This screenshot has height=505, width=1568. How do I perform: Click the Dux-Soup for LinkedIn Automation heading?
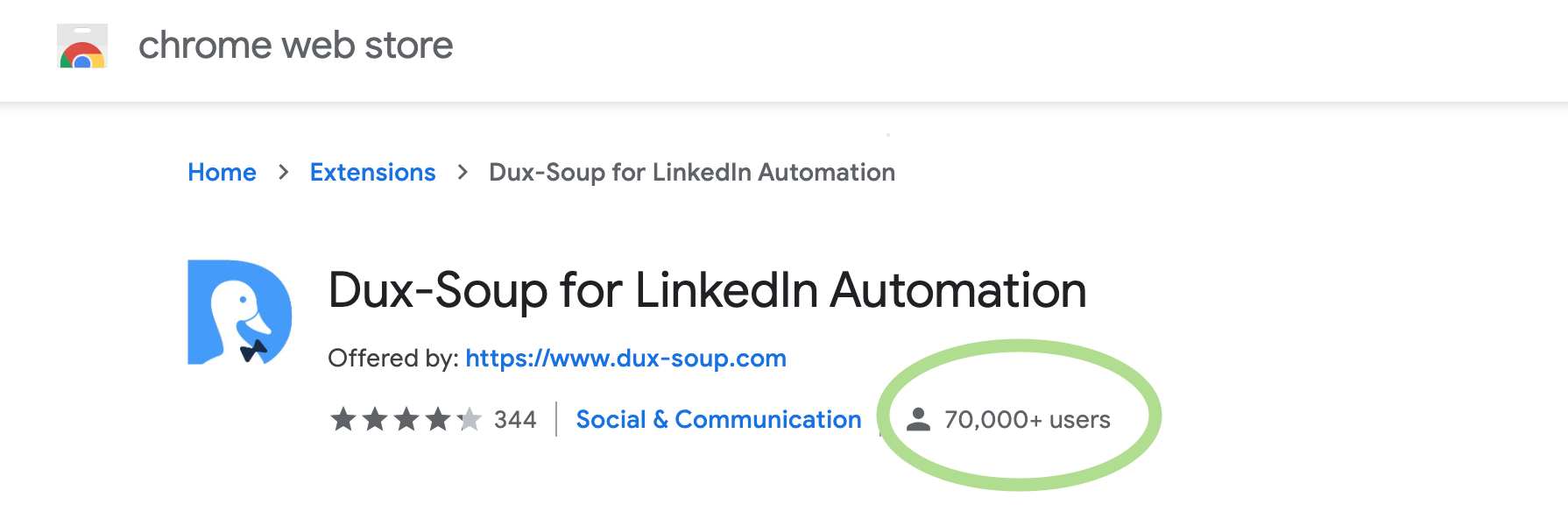708,290
